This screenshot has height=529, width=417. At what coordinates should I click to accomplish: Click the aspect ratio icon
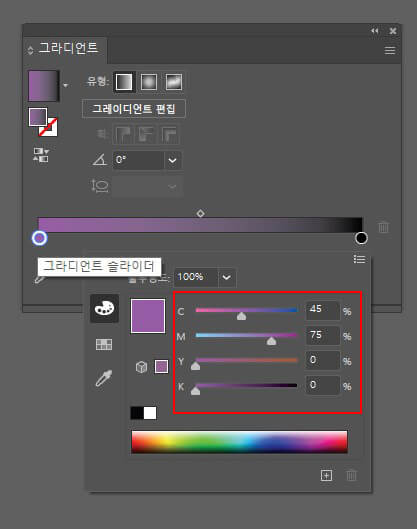tap(100, 186)
